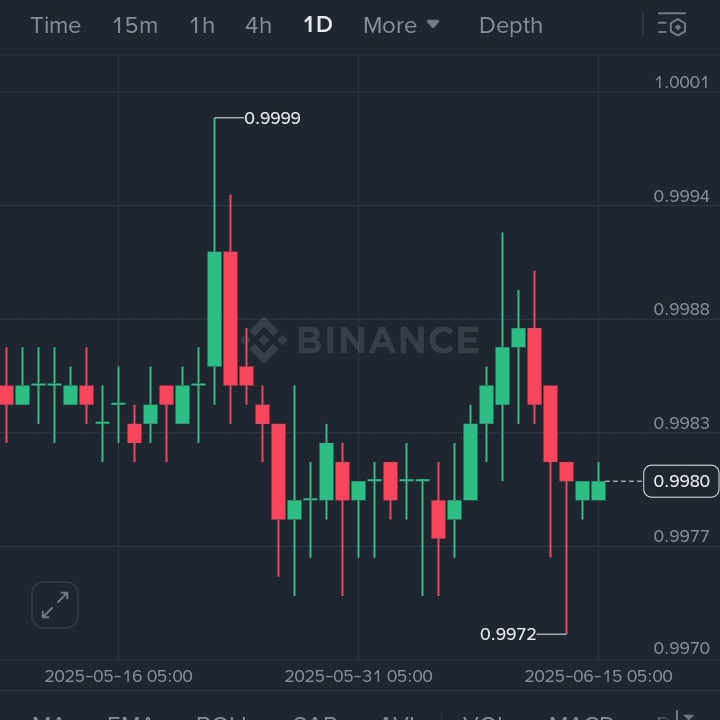Screen dimensions: 720x720
Task: Select the 1h interval
Action: coord(202,25)
